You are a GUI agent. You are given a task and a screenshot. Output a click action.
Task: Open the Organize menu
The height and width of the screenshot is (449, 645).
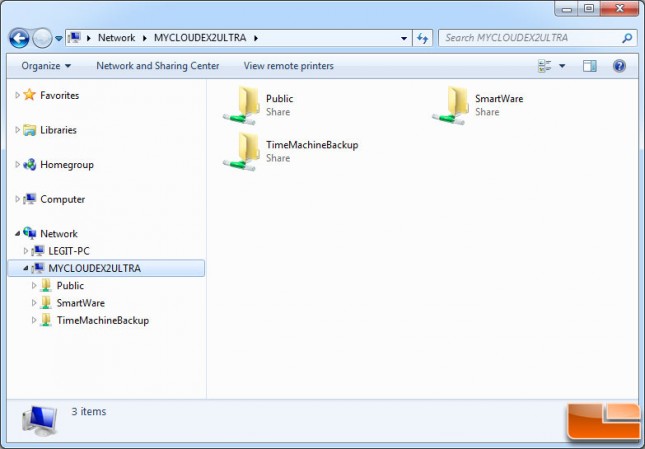tap(46, 66)
